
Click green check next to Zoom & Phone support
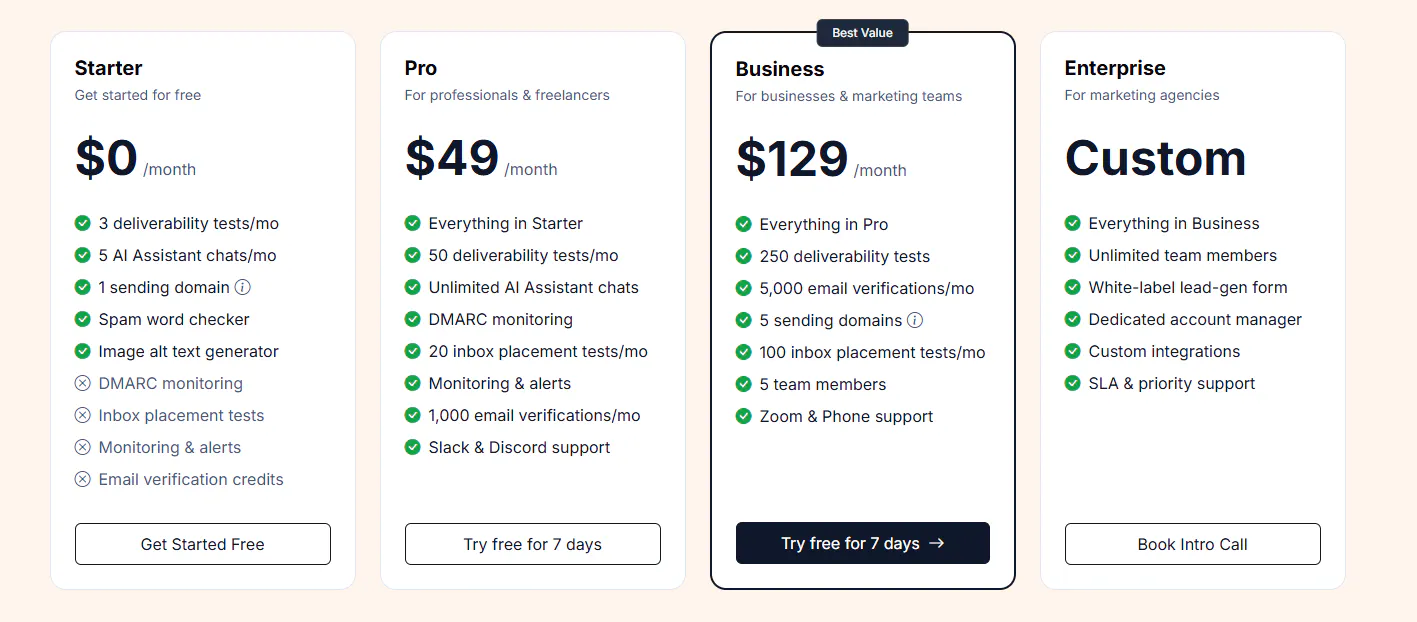pos(743,416)
